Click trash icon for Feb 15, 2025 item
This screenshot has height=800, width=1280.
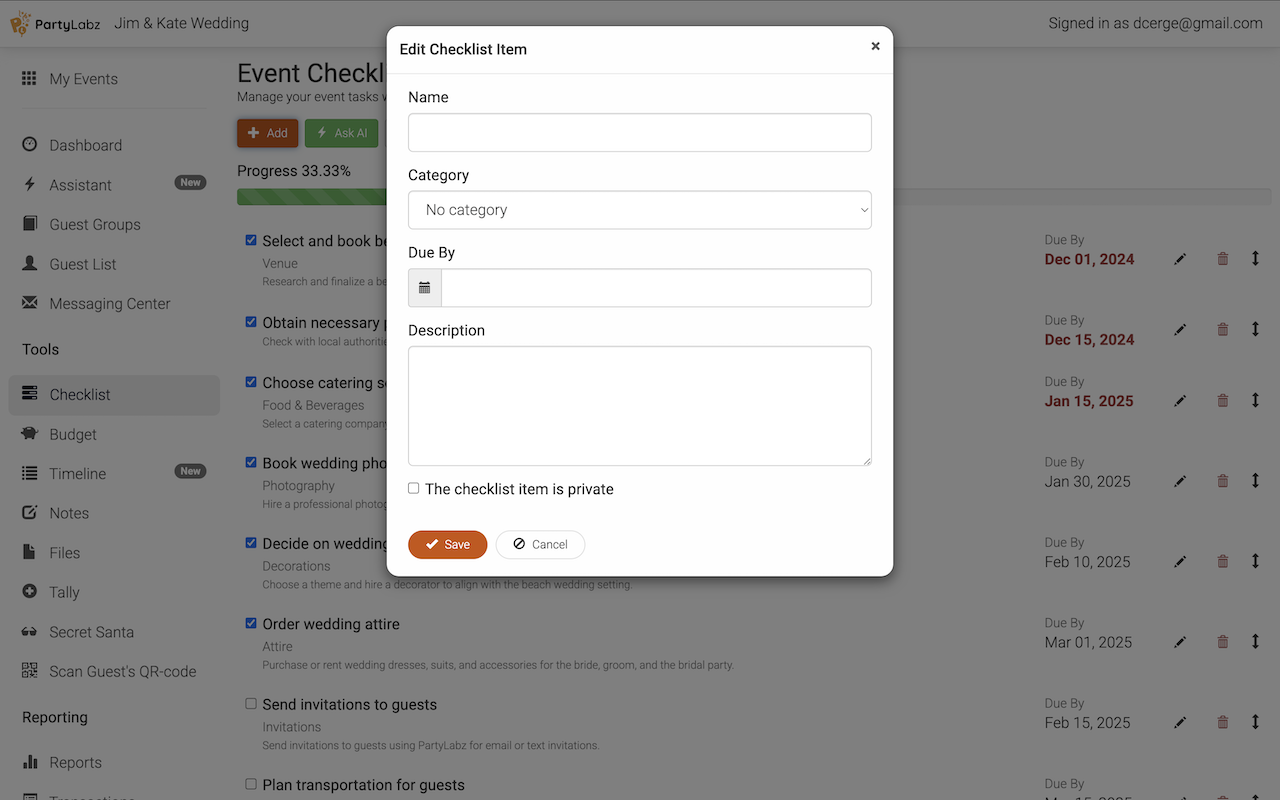pyautogui.click(x=1222, y=722)
